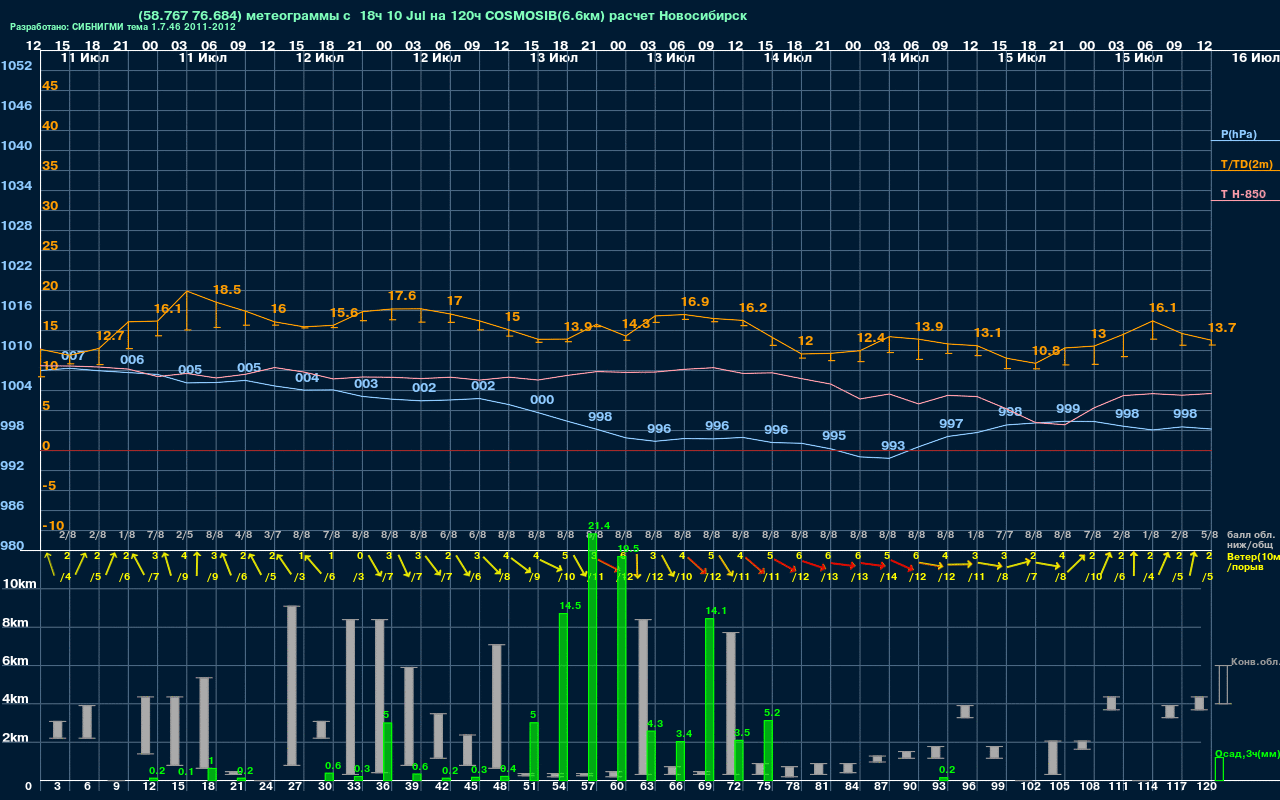Click the 14.3 temperature value
The height and width of the screenshot is (800, 1280).
point(636,323)
